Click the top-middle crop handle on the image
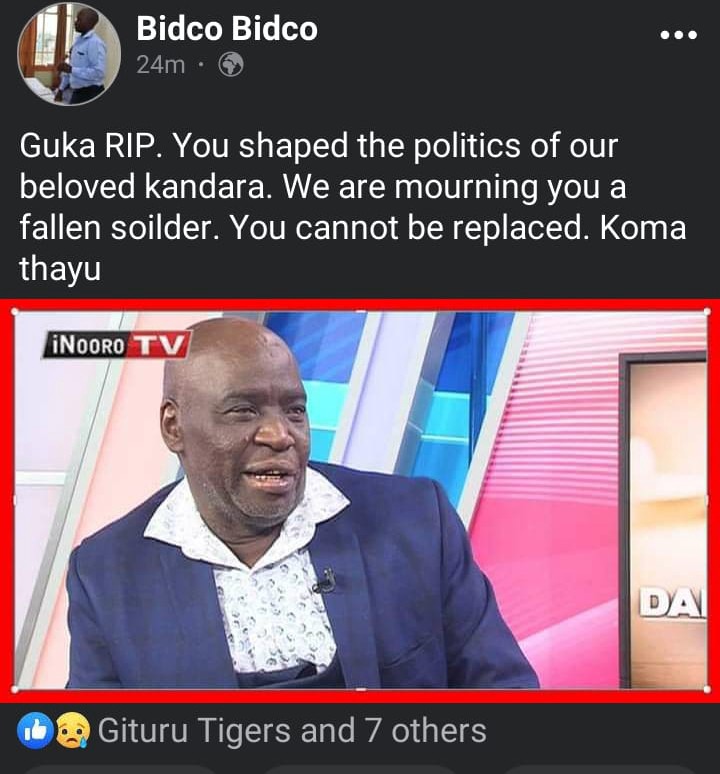This screenshot has height=774, width=720. (x=361, y=311)
